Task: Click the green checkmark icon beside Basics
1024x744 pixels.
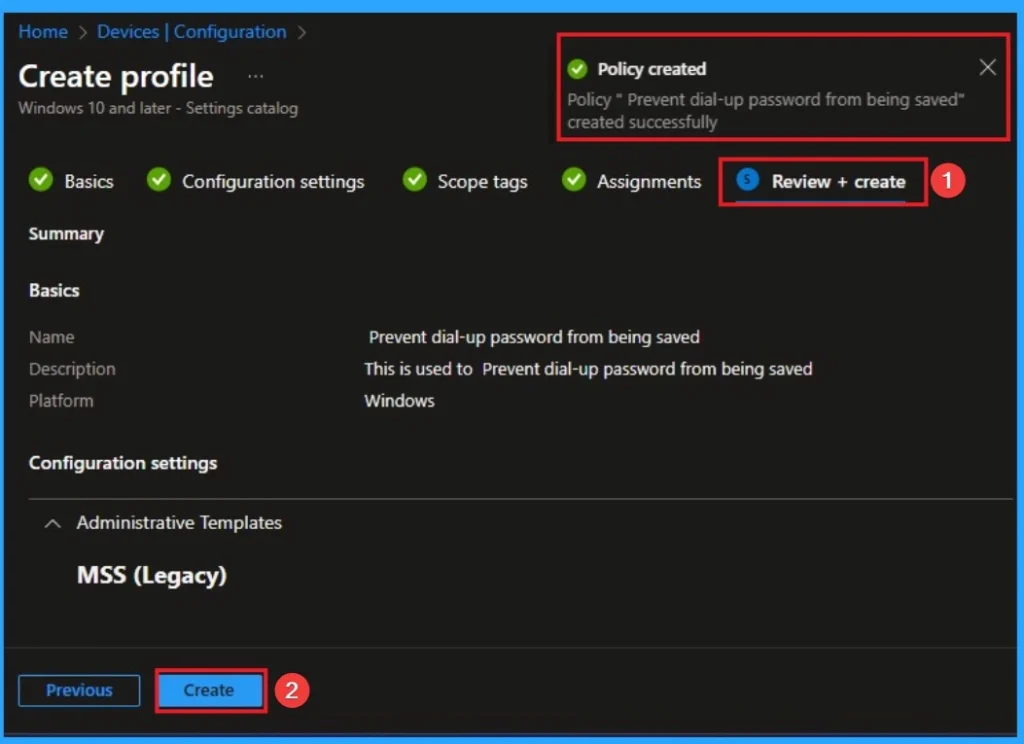Action: 40,181
